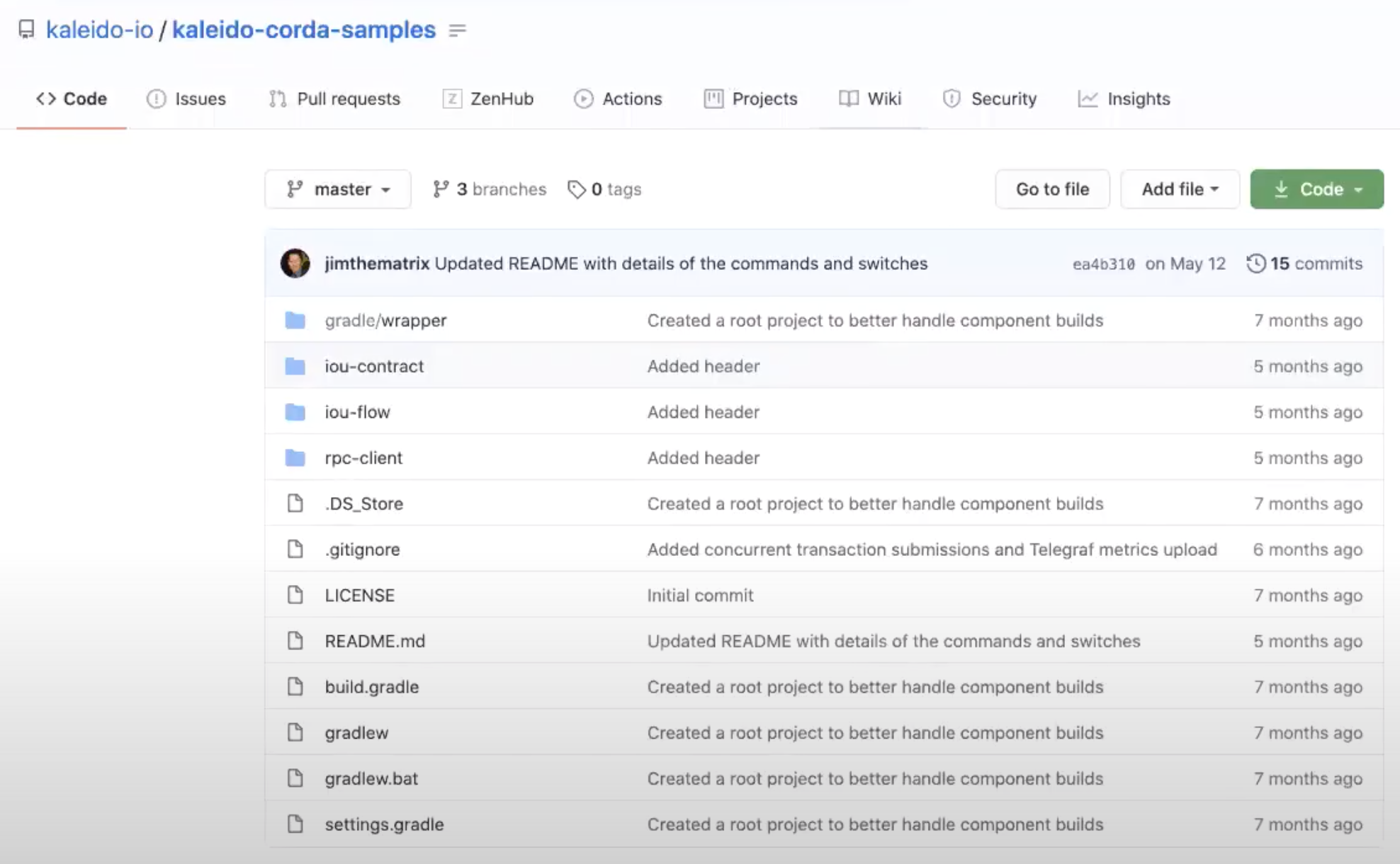Click jimthematrix's avatar picture
The image size is (1400, 864).
point(295,263)
